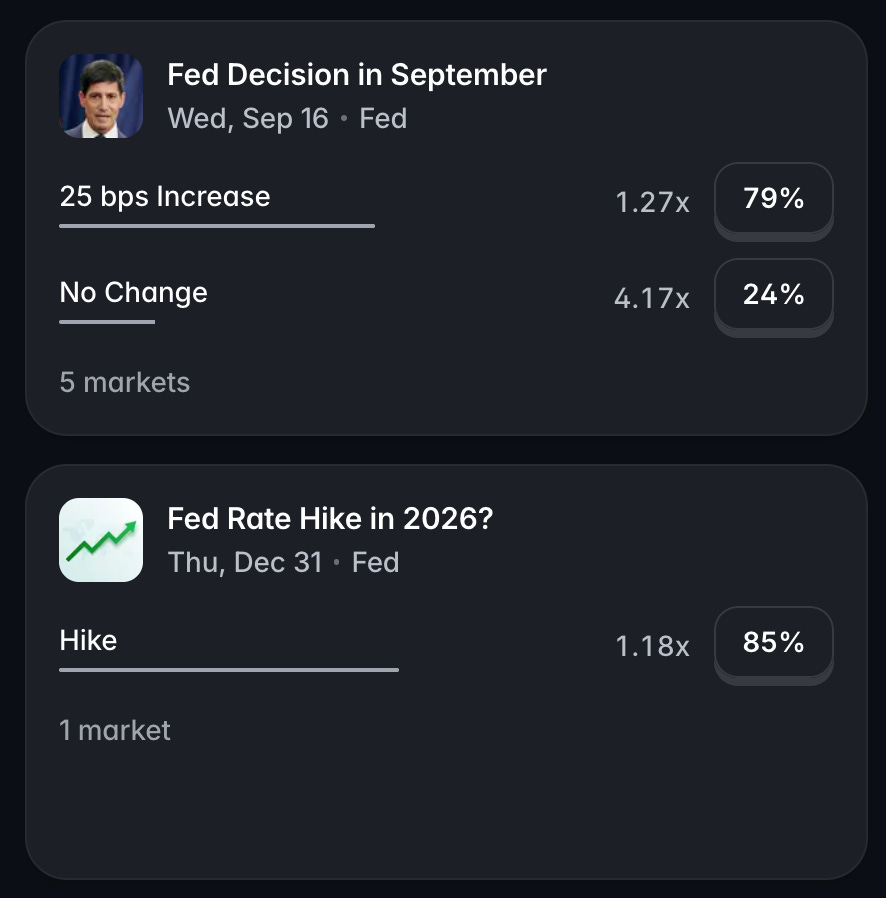This screenshot has width=886, height=898.
Task: Expand the 5 markets list
Action: click(124, 382)
